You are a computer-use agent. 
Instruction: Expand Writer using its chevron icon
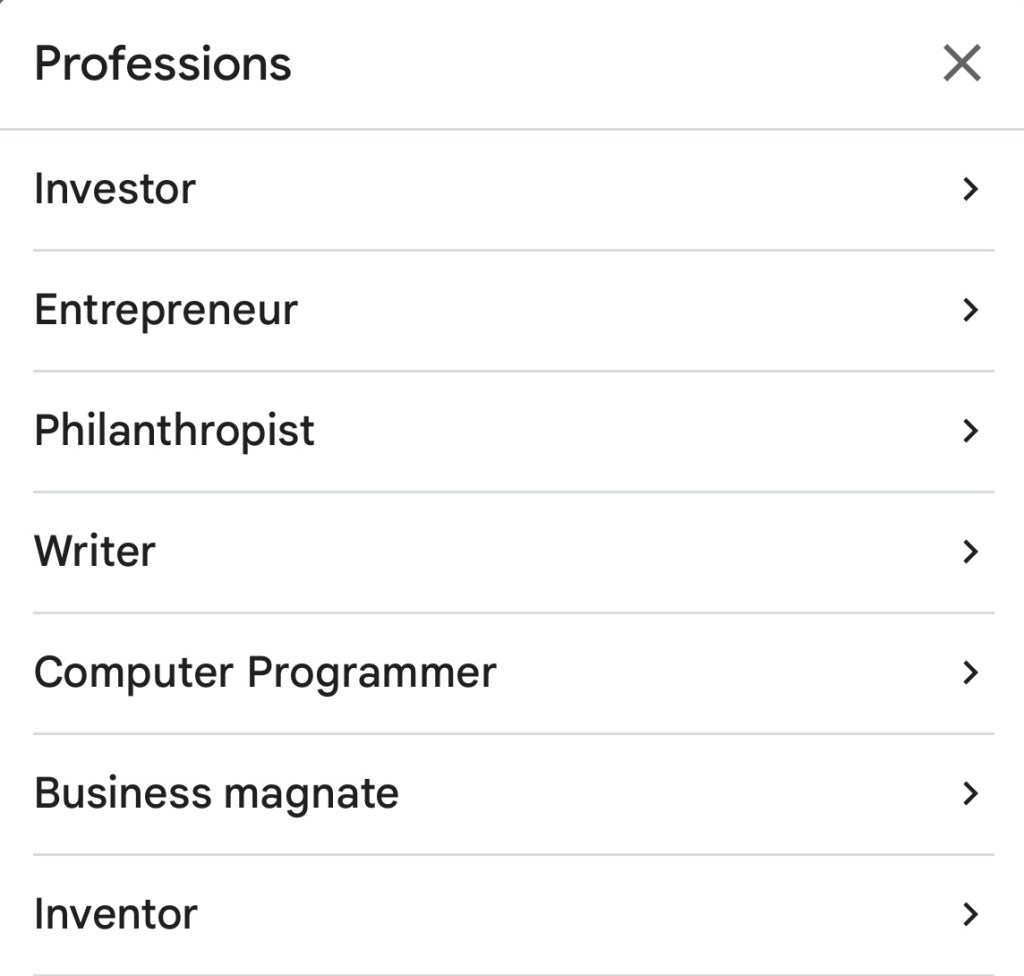(968, 552)
